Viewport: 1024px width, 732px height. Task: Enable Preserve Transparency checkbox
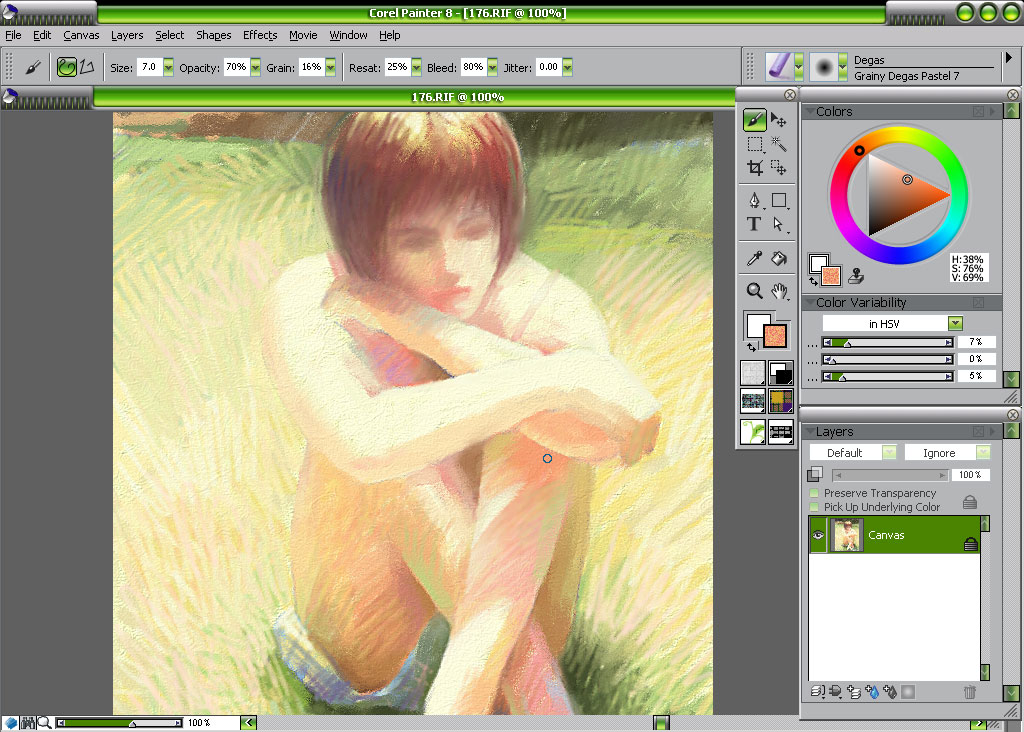814,493
